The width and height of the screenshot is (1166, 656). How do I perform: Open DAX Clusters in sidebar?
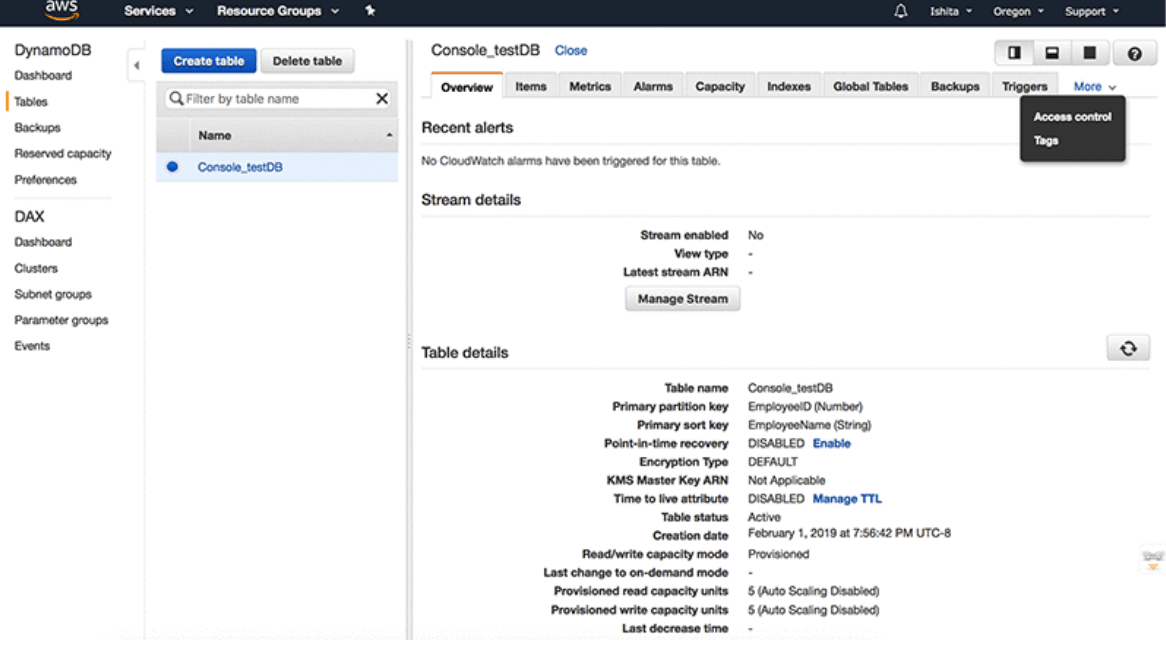click(x=36, y=268)
